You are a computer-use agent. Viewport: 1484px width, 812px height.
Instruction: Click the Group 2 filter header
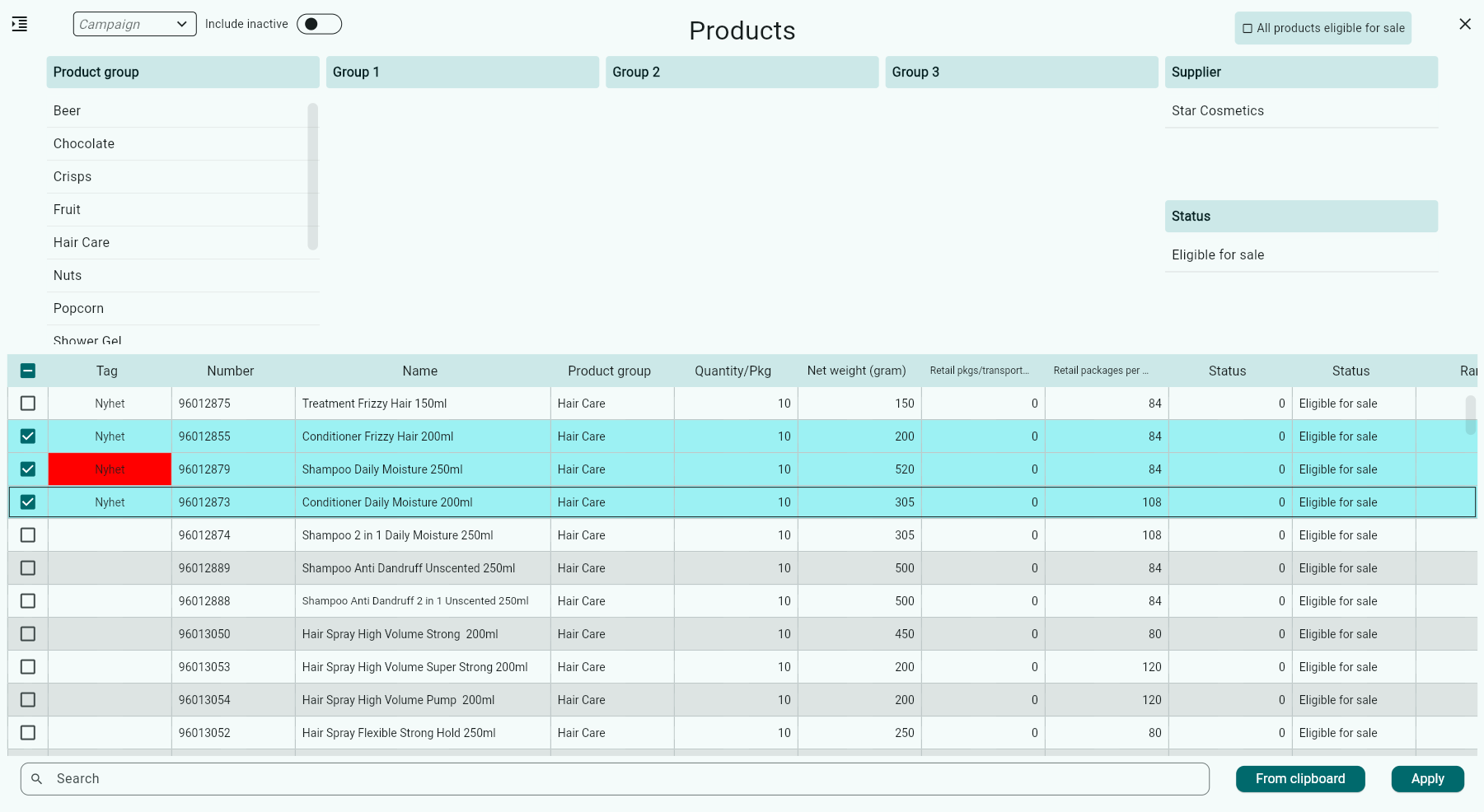click(x=742, y=72)
